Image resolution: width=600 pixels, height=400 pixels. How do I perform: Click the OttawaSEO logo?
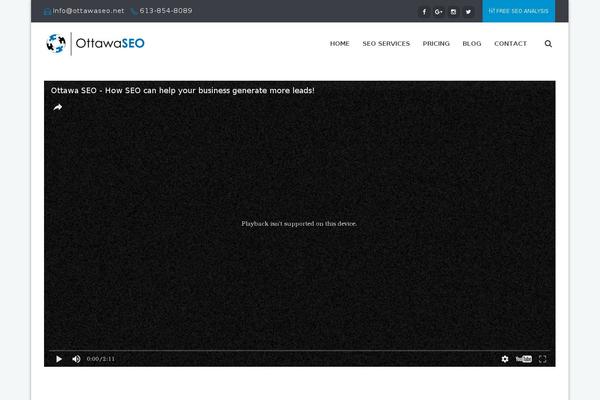pyautogui.click(x=95, y=43)
